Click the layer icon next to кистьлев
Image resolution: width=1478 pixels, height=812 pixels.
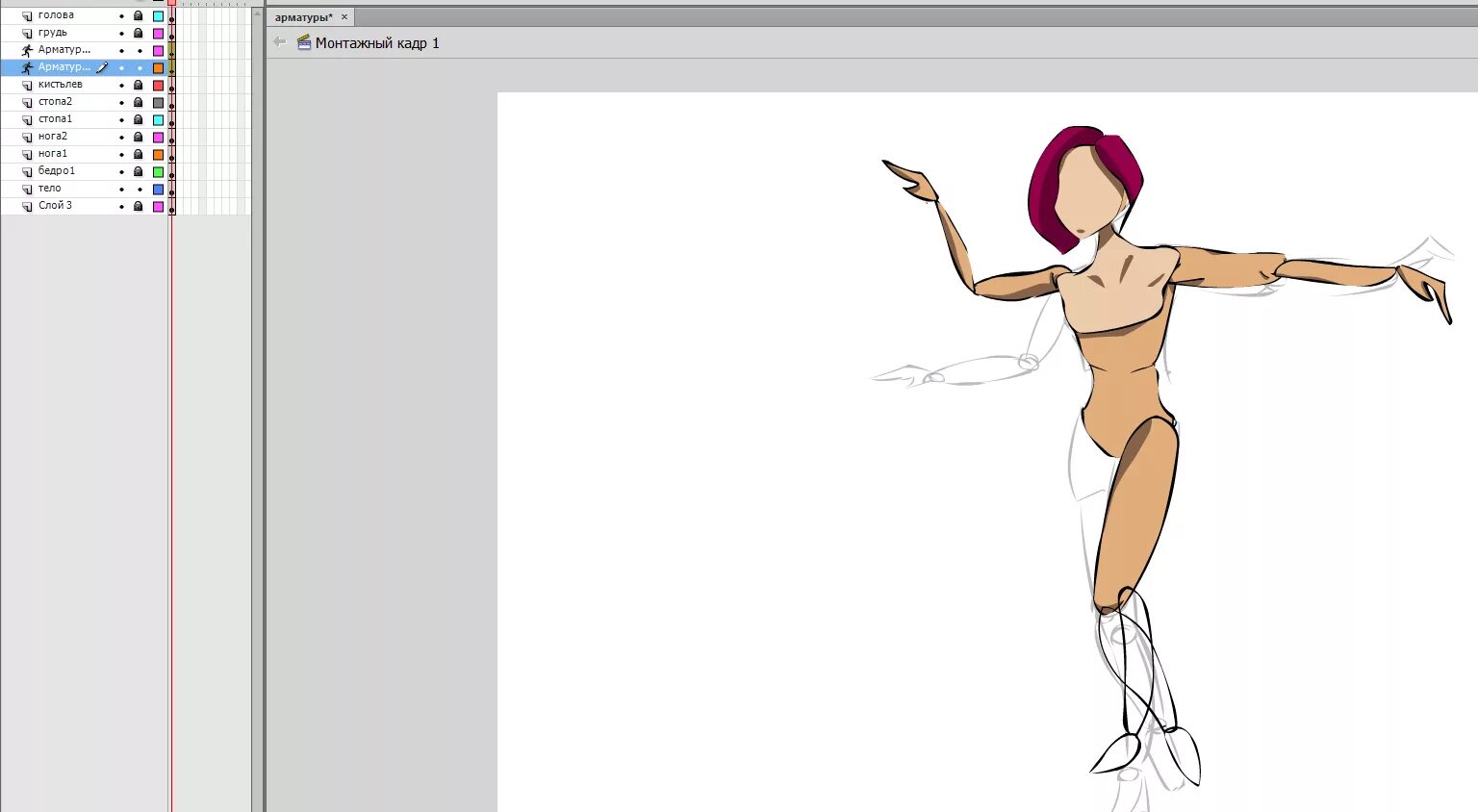coord(27,86)
